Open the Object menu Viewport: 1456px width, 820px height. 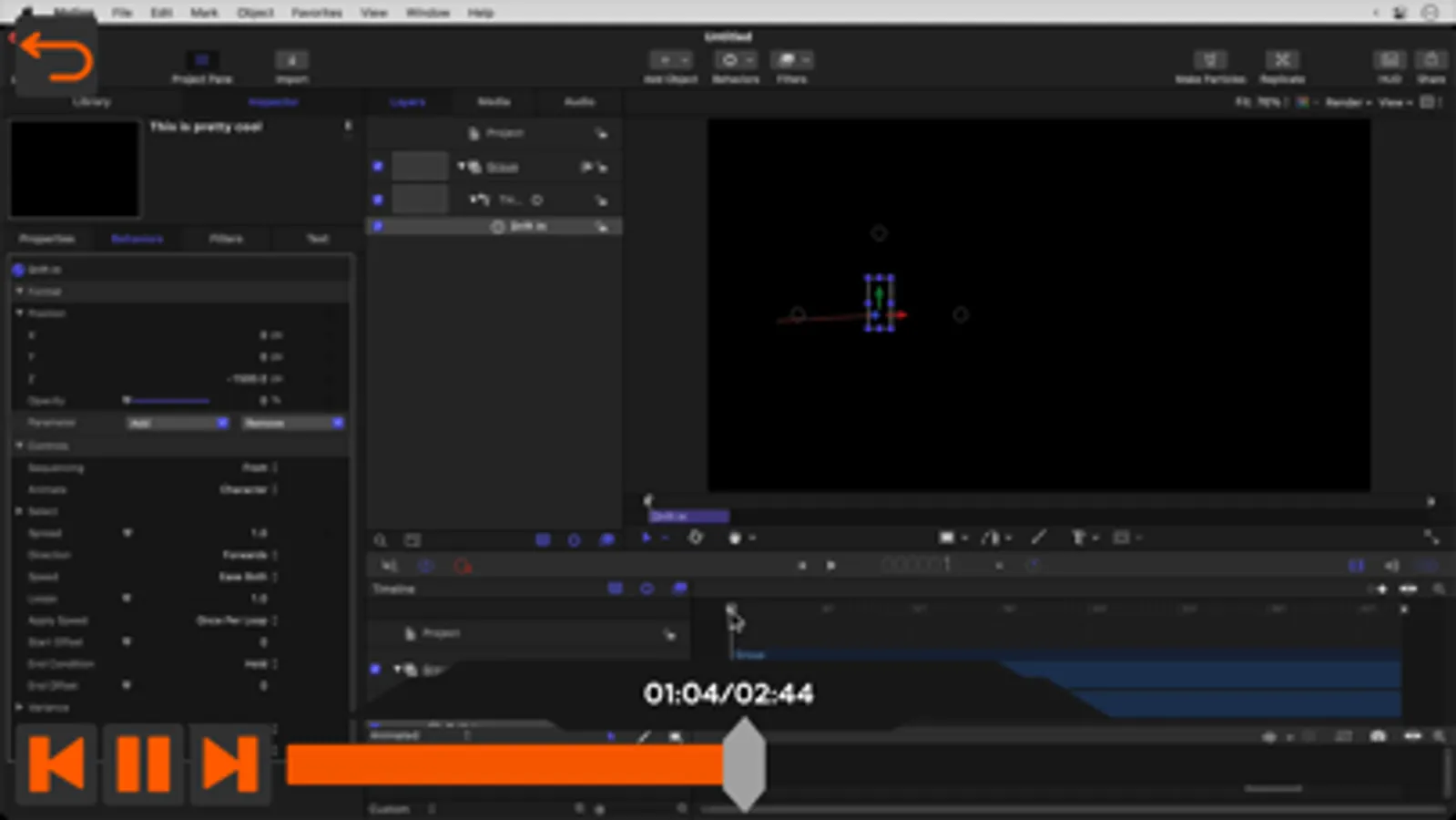(255, 13)
